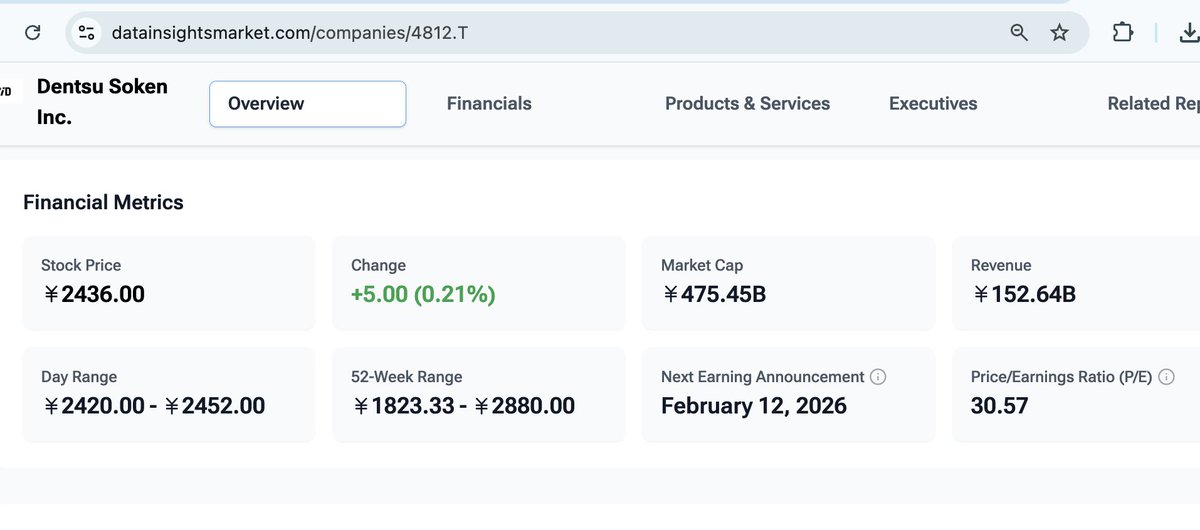Viewport: 1200px width, 530px height.
Task: Select the Overview tab
Action: point(307,104)
